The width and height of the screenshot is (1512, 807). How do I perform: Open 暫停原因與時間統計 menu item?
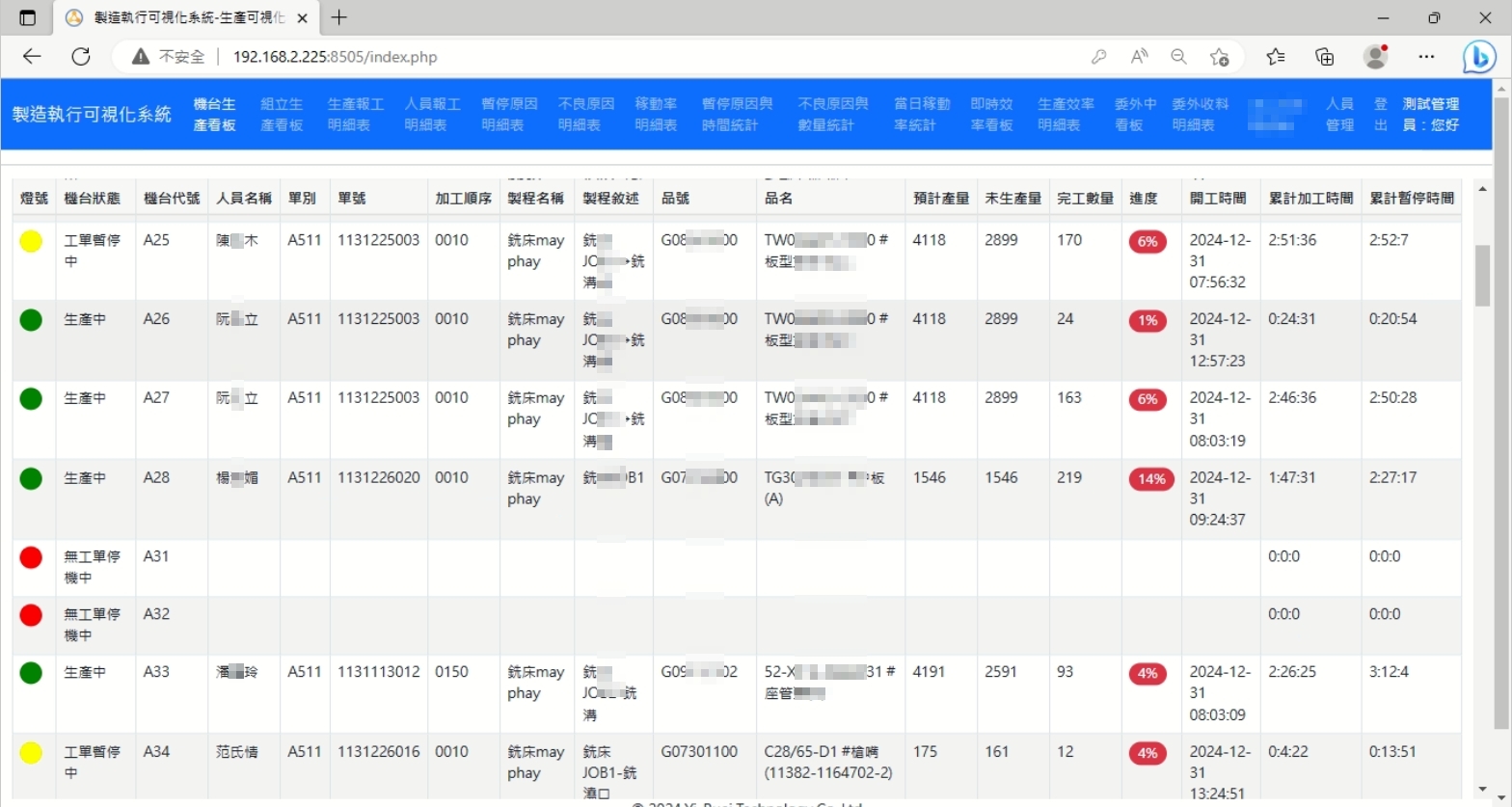coord(738,114)
